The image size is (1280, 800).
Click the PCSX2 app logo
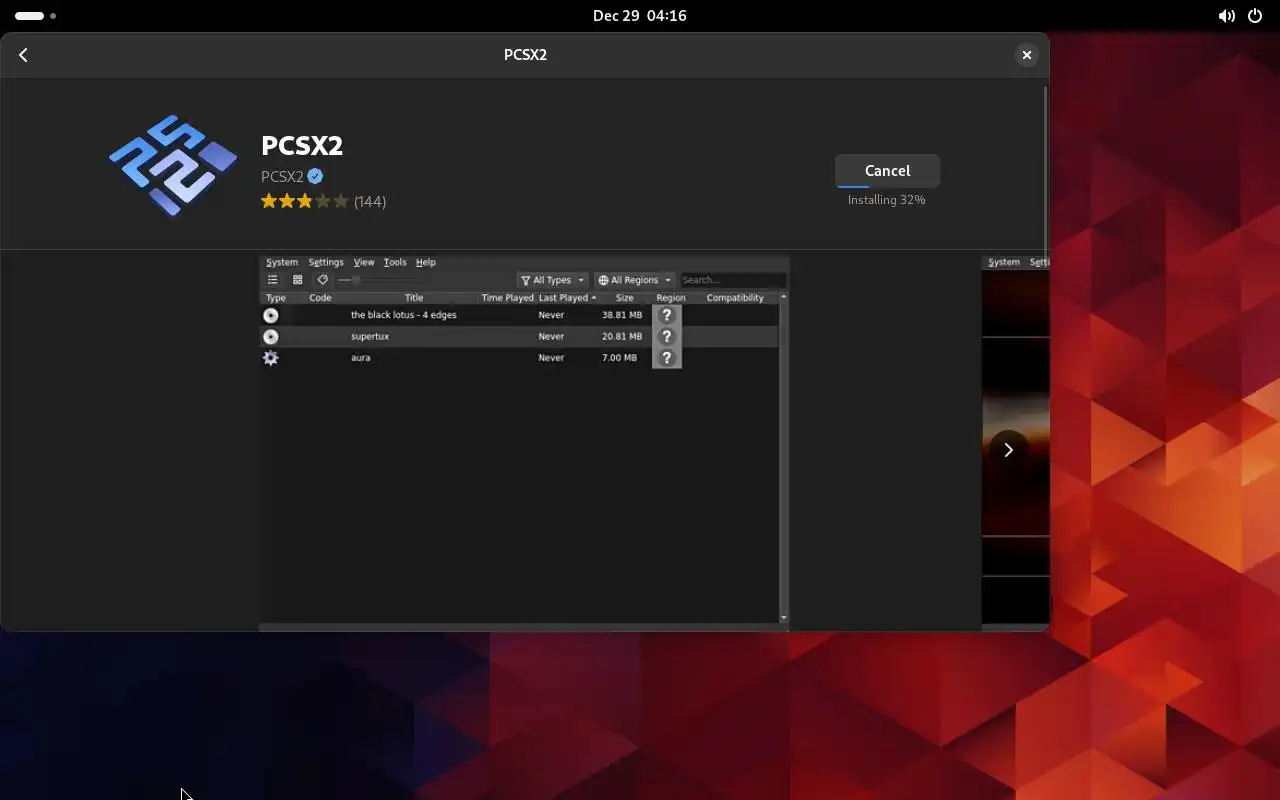[x=173, y=166]
